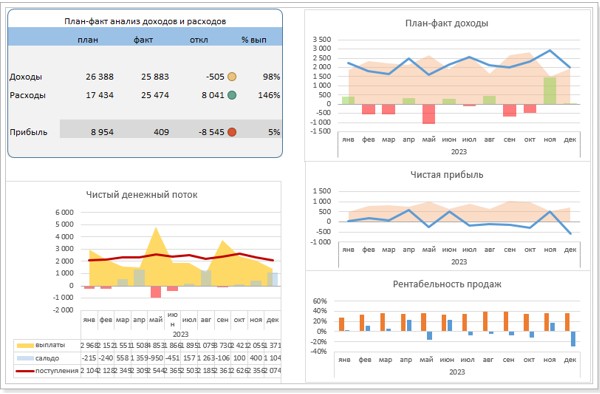This screenshot has height=394, width=600.
Task: Click the 3 500 axis value in План-факт доходы
Action: [321, 40]
